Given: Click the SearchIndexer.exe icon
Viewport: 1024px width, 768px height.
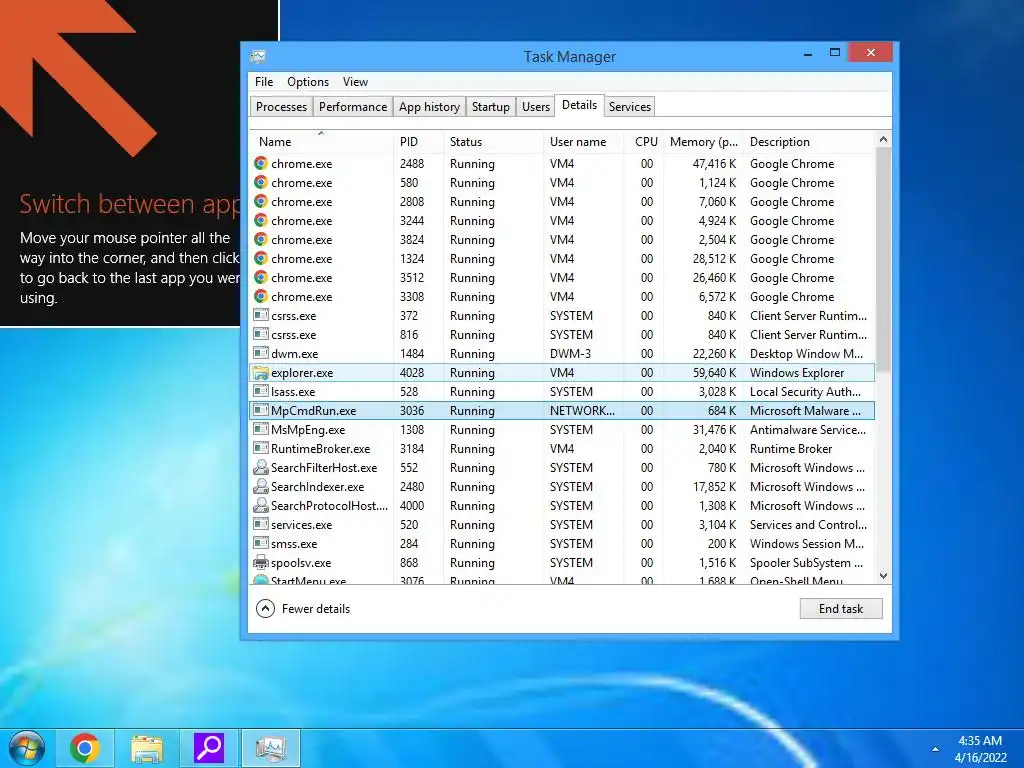Looking at the screenshot, I should pyautogui.click(x=261, y=486).
